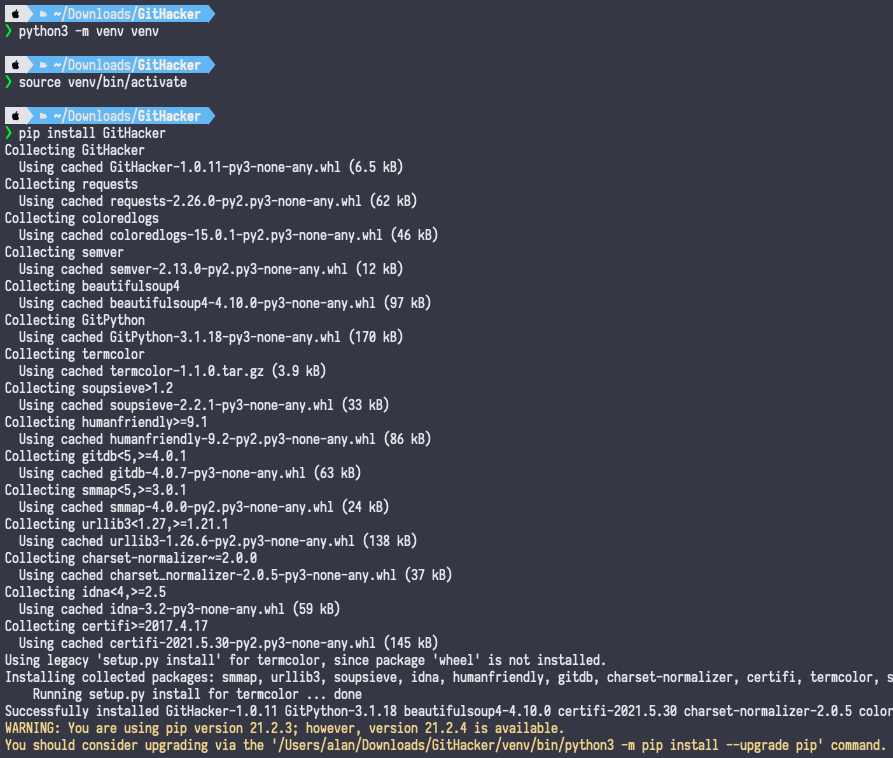Click the 'You should consider upgrading' line

[x=445, y=745]
